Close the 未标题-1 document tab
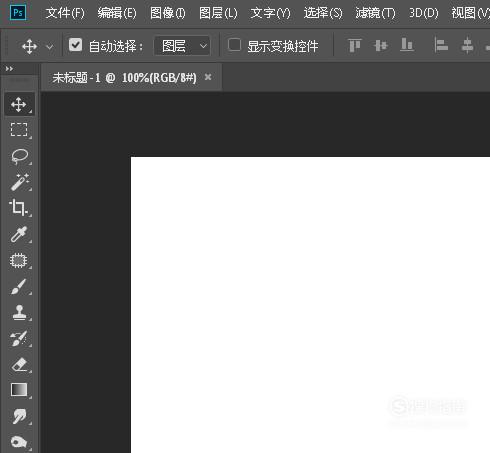Image resolution: width=490 pixels, height=453 pixels. (x=208, y=77)
